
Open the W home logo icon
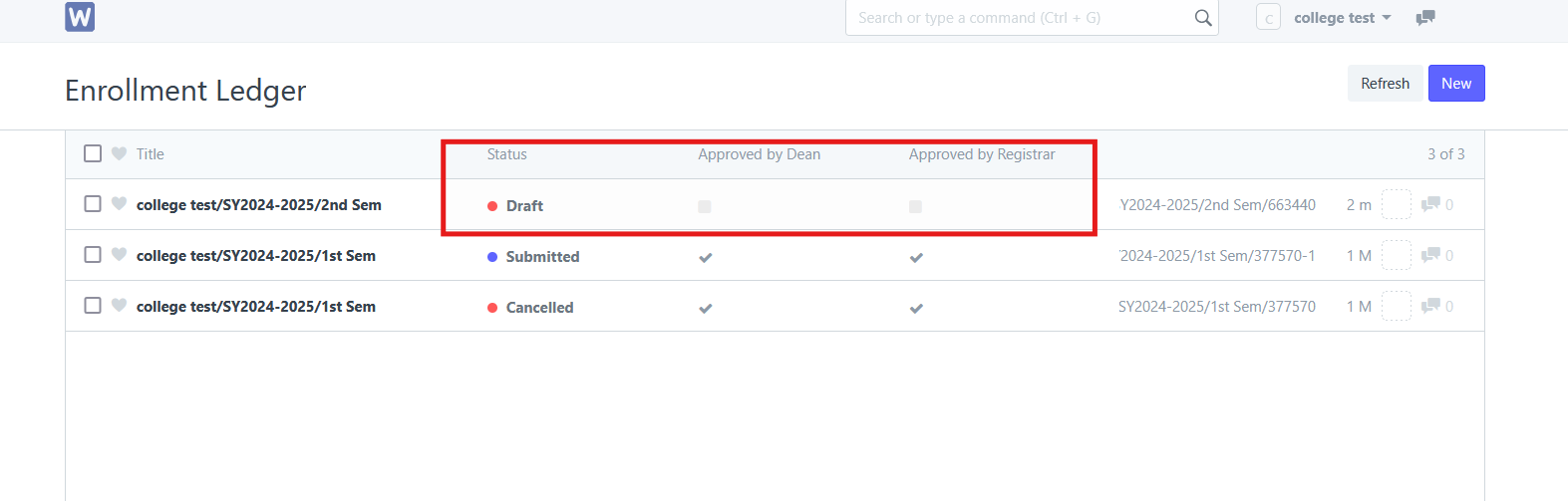point(80,17)
